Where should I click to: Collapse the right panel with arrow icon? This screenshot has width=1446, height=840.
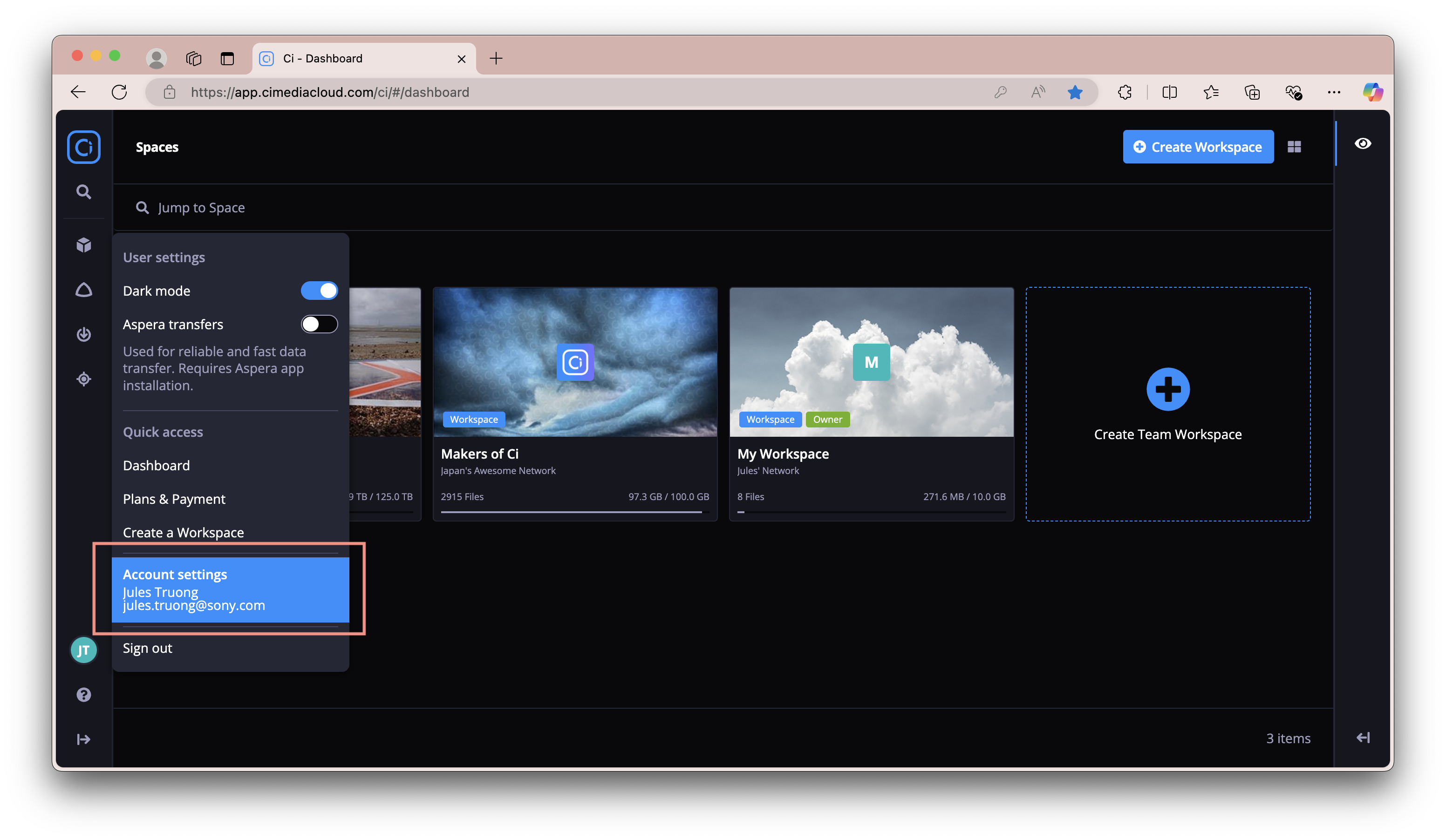tap(1364, 738)
